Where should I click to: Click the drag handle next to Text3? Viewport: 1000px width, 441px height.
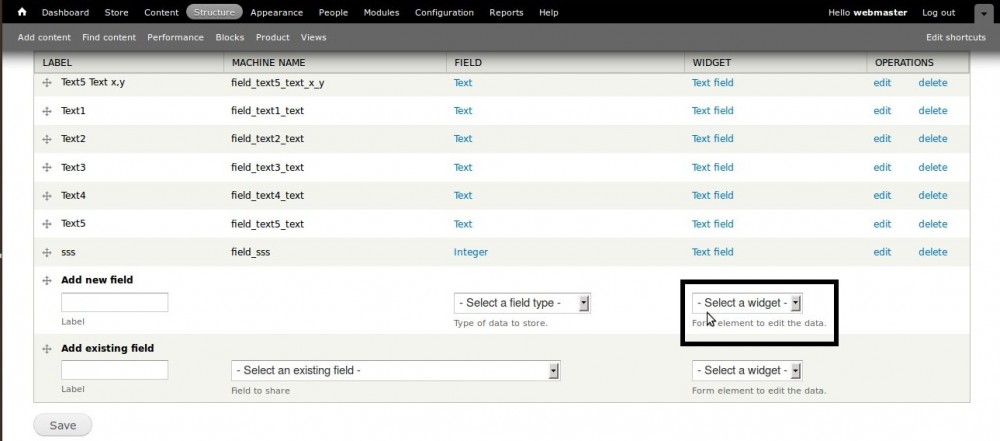pos(47,168)
